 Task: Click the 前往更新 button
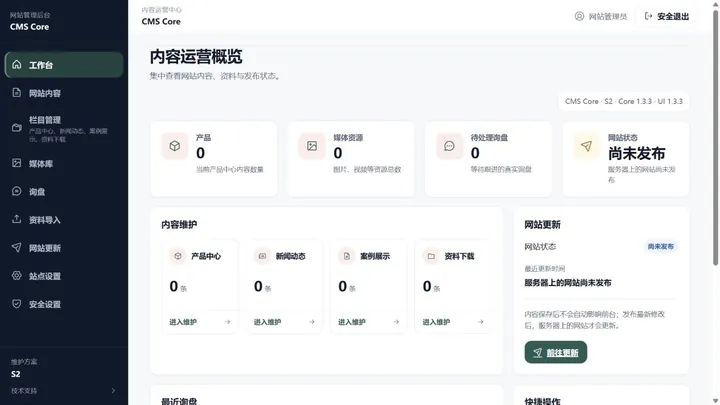point(556,352)
